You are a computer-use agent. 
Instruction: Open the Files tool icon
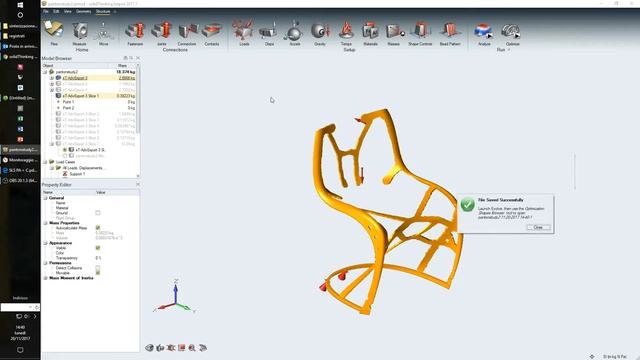54,31
